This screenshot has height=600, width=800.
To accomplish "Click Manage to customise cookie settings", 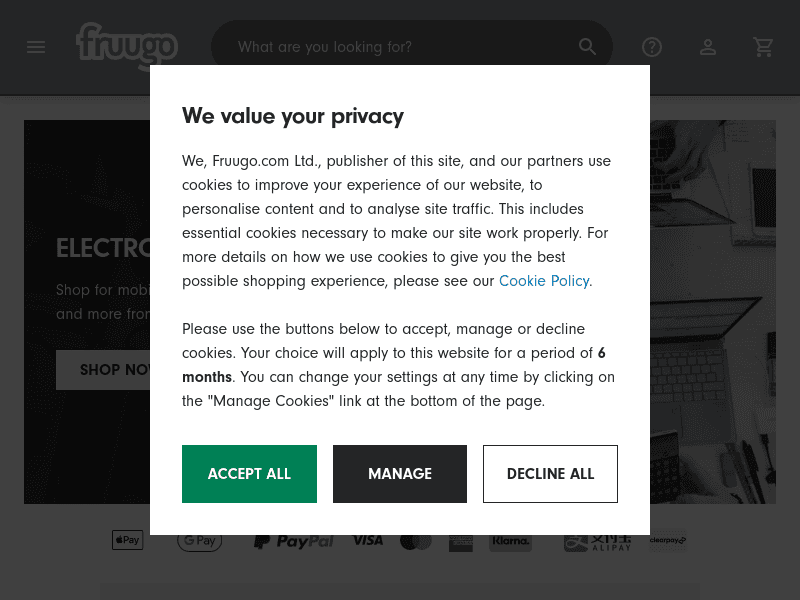I will coord(400,474).
